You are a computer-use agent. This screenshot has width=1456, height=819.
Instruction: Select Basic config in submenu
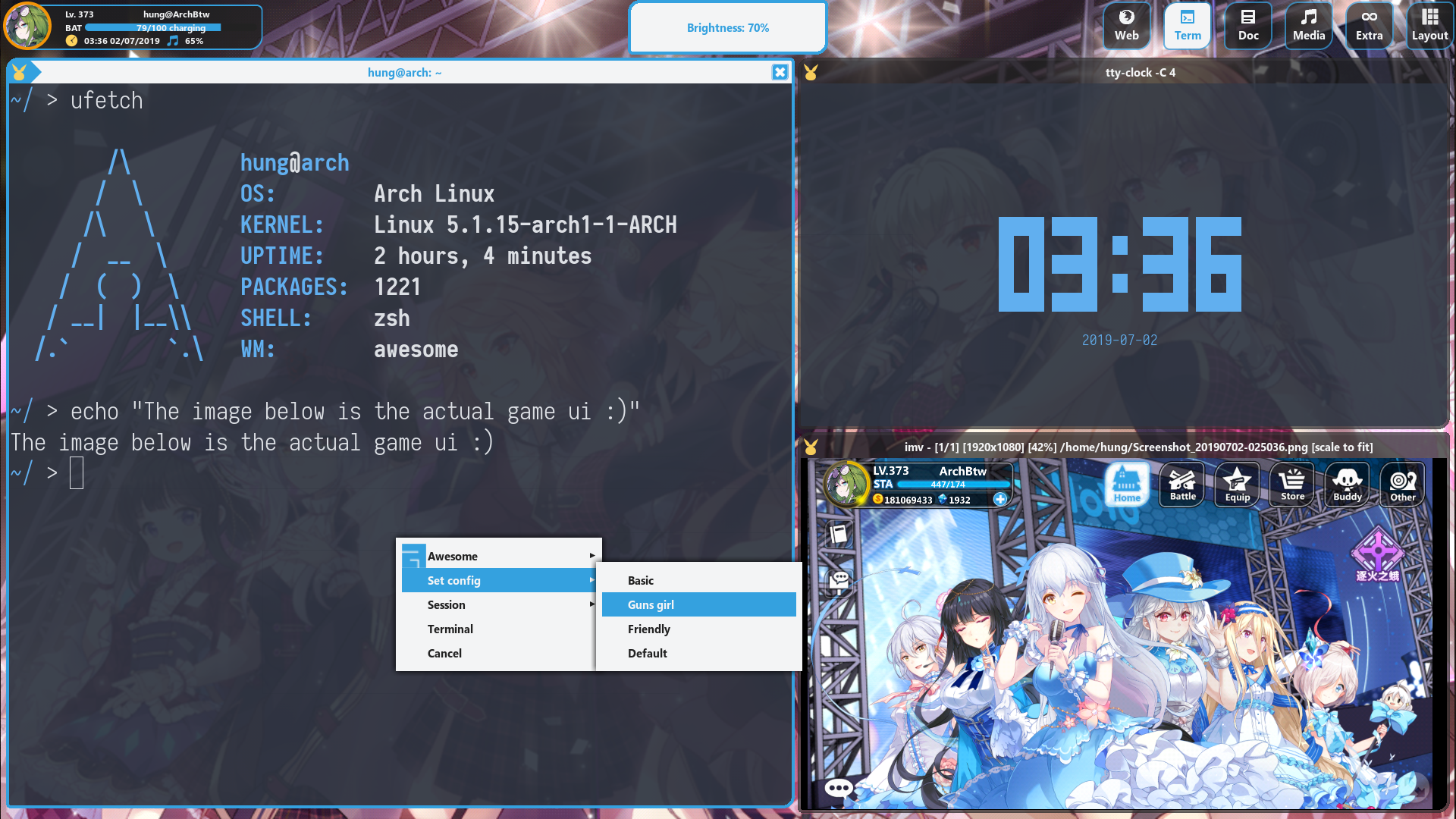click(x=699, y=580)
